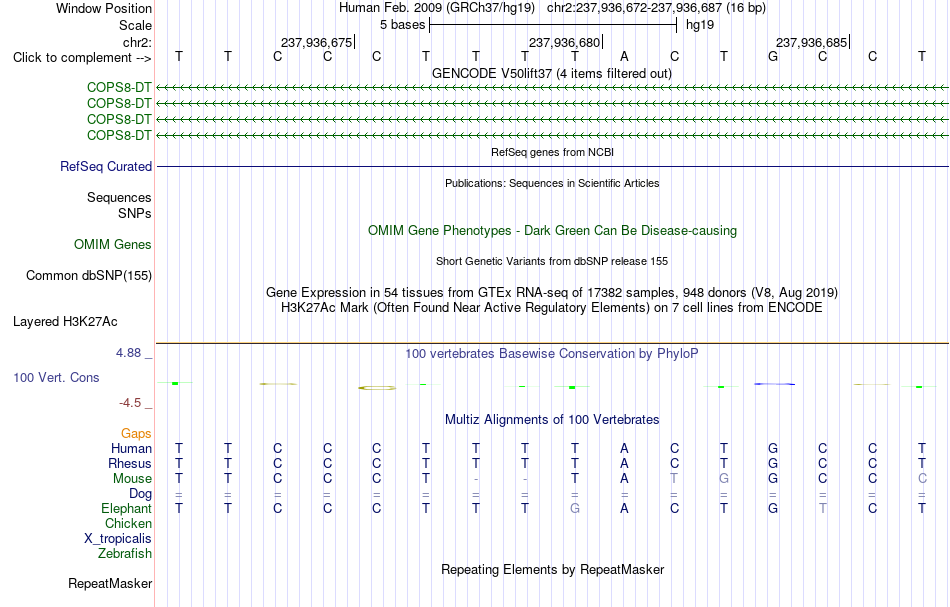This screenshot has width=950, height=607.
Task: Open the Layered H3K27Ac track label
Action: 65,321
